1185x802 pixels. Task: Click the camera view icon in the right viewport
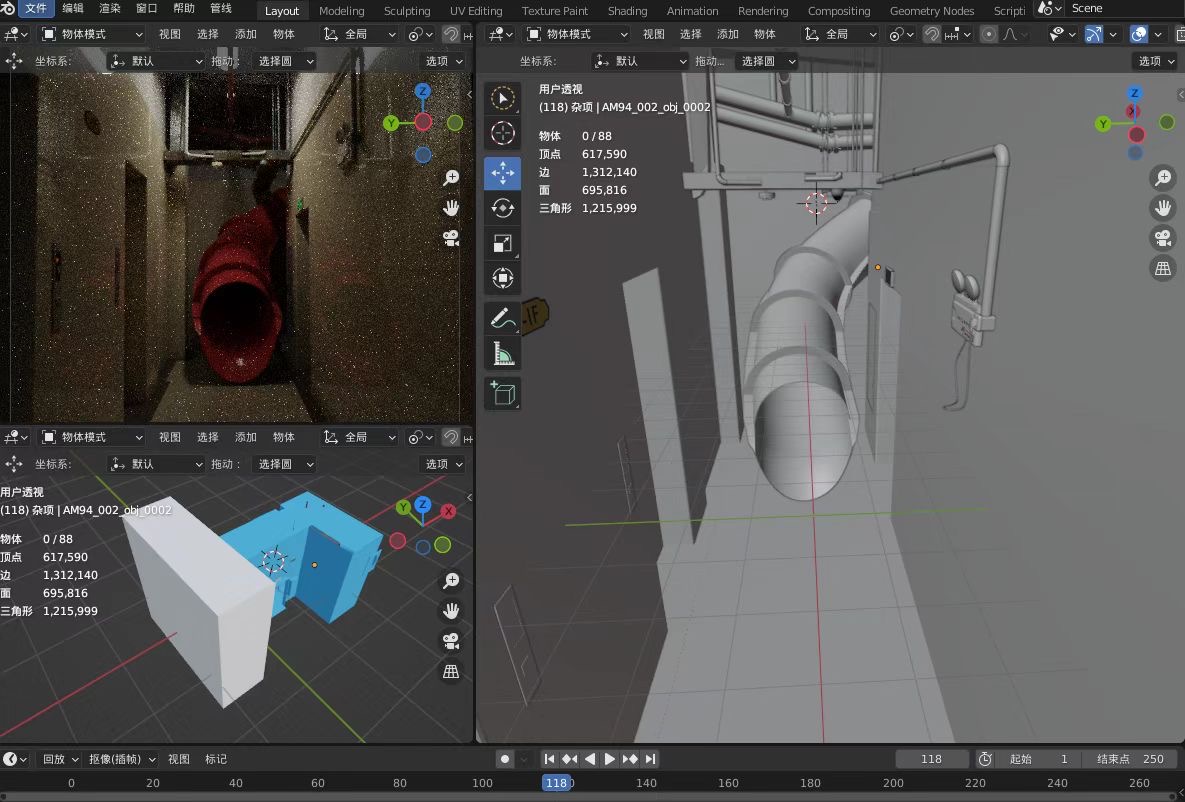[x=1163, y=238]
